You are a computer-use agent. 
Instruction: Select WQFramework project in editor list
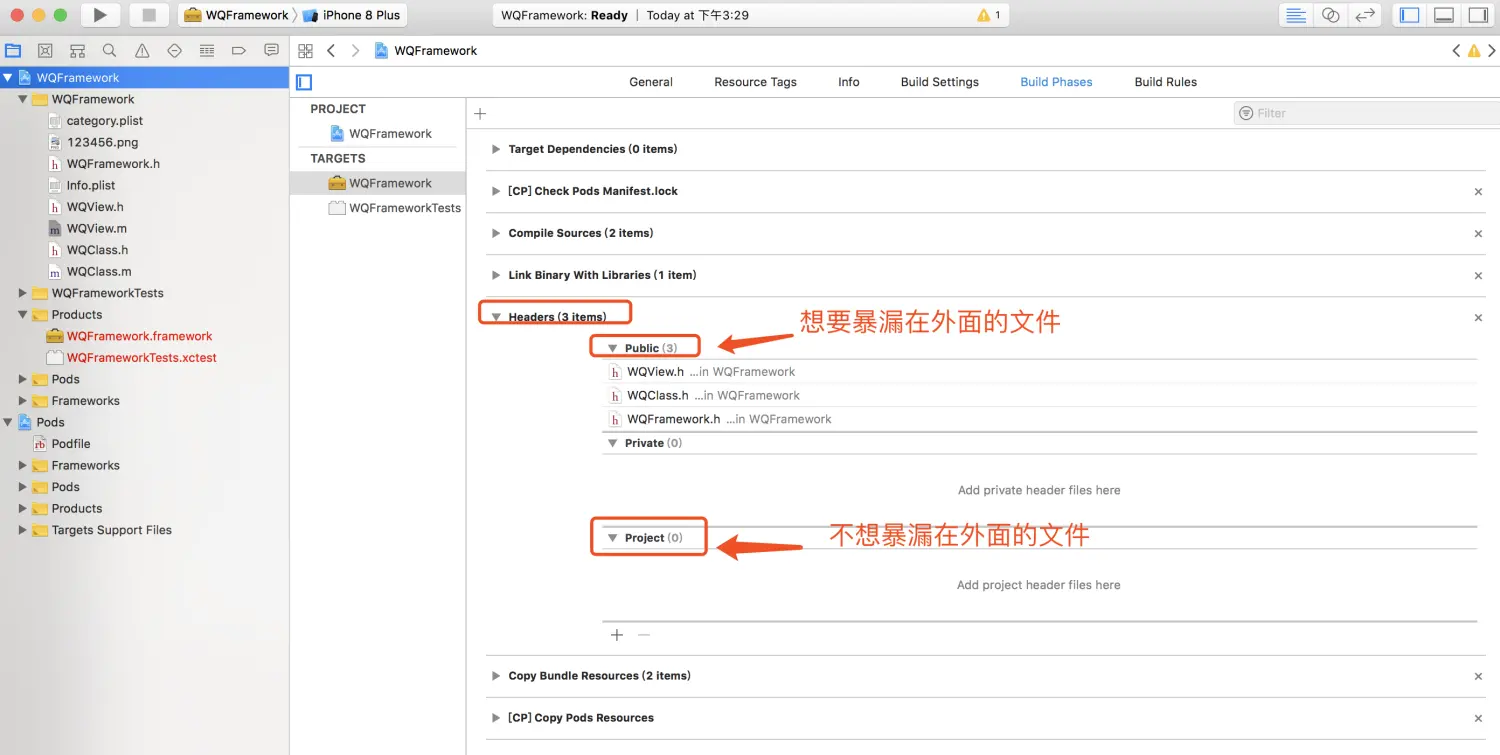[x=380, y=134]
